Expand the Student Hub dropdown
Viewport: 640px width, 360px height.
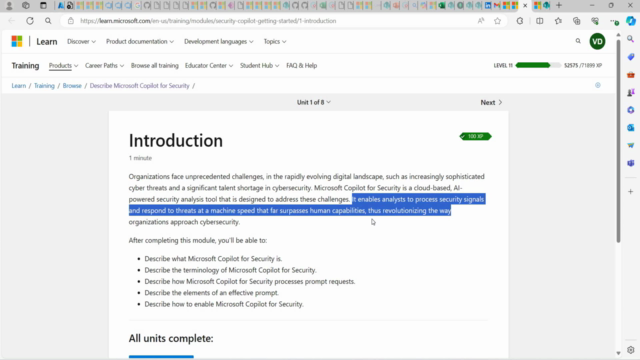click(259, 66)
